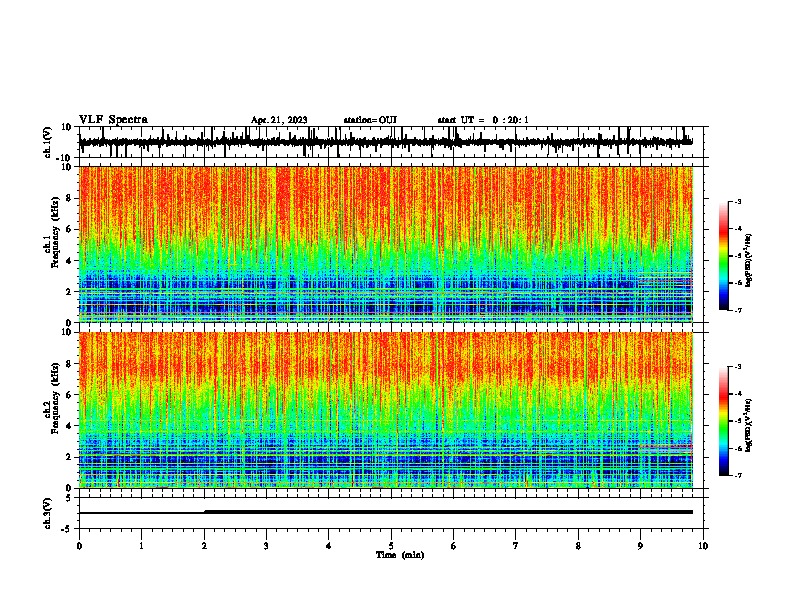Click tick label "1" on Time axis
792x612 pixels.
point(141,546)
